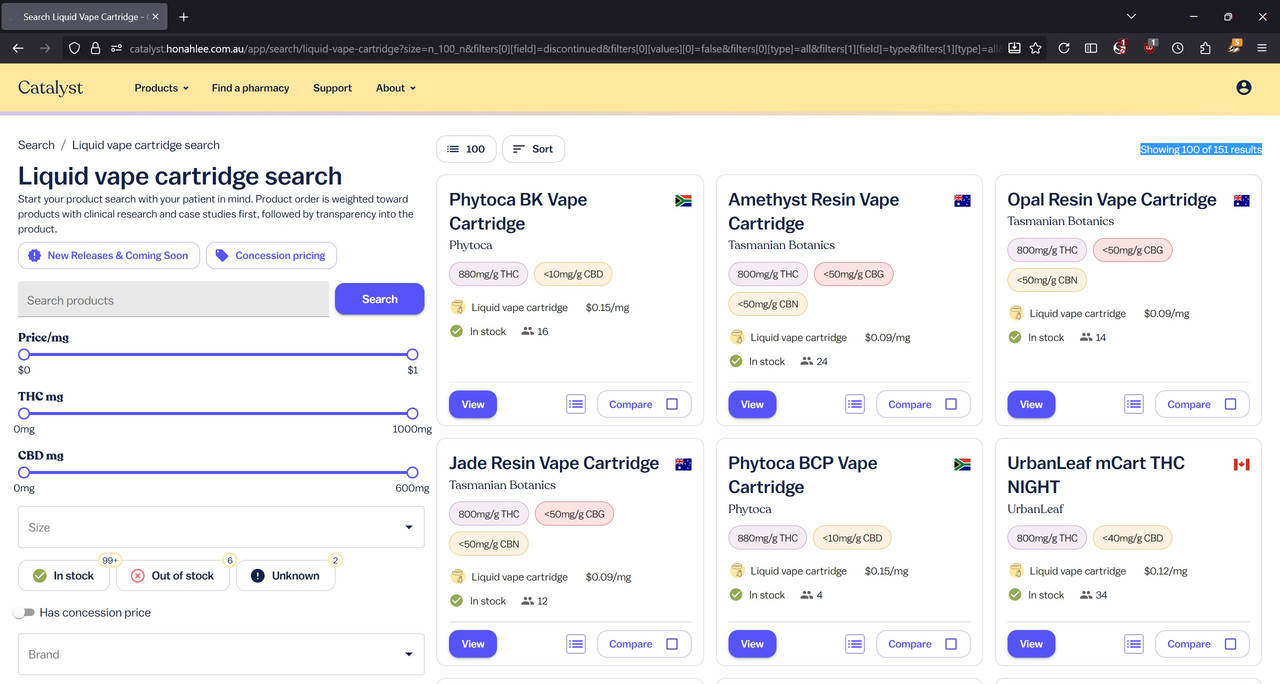Click the list icon on Phytoca BCP Vape card

(855, 644)
